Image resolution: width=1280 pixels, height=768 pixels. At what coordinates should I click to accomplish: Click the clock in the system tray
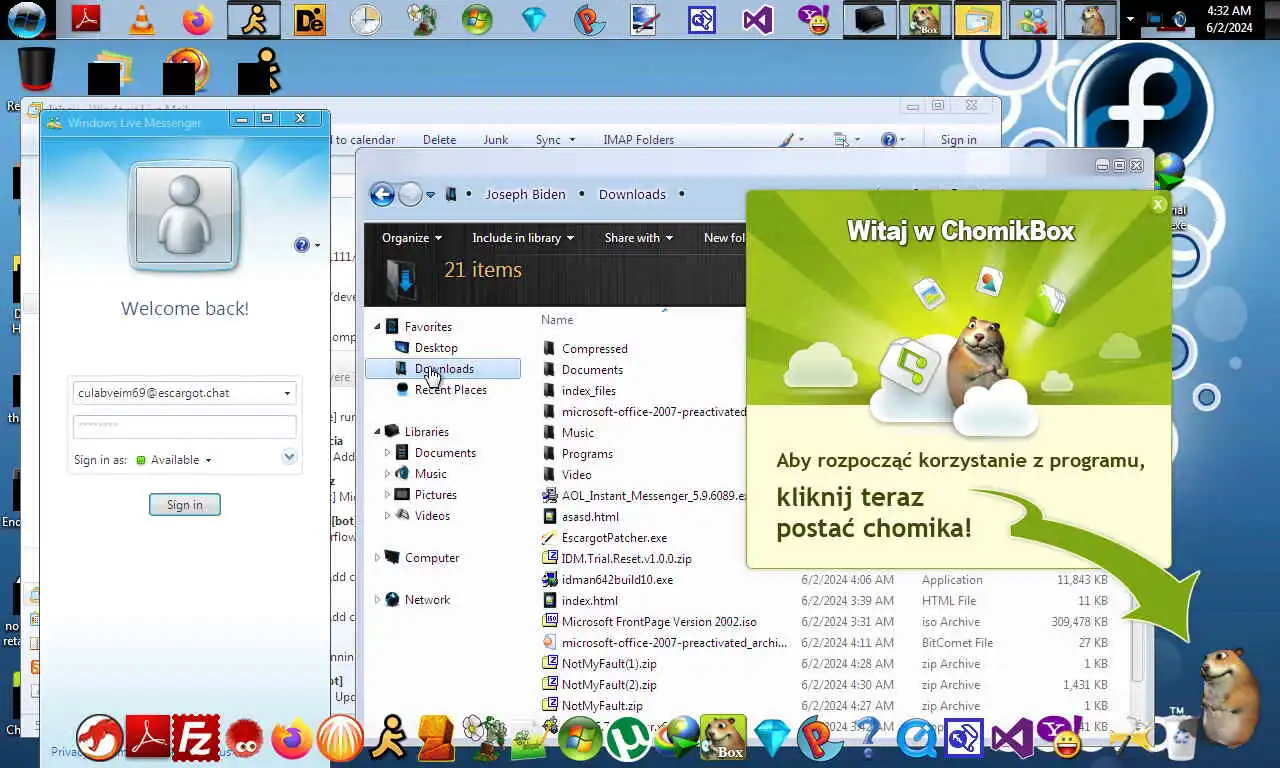coord(1229,19)
